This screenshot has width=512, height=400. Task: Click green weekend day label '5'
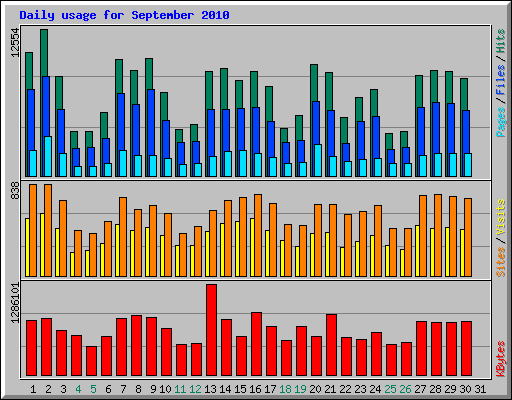[x=93, y=389]
